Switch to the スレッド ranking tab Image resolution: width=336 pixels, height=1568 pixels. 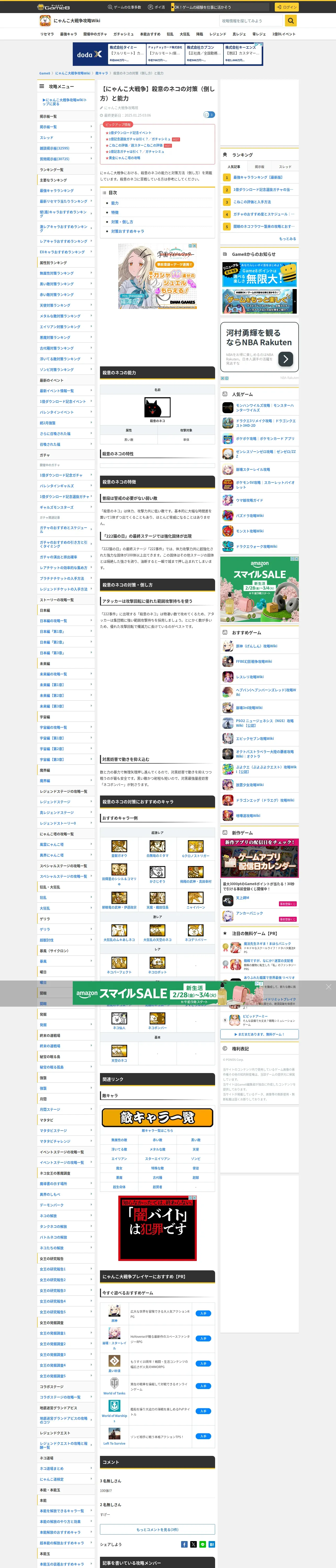pyautogui.click(x=285, y=166)
